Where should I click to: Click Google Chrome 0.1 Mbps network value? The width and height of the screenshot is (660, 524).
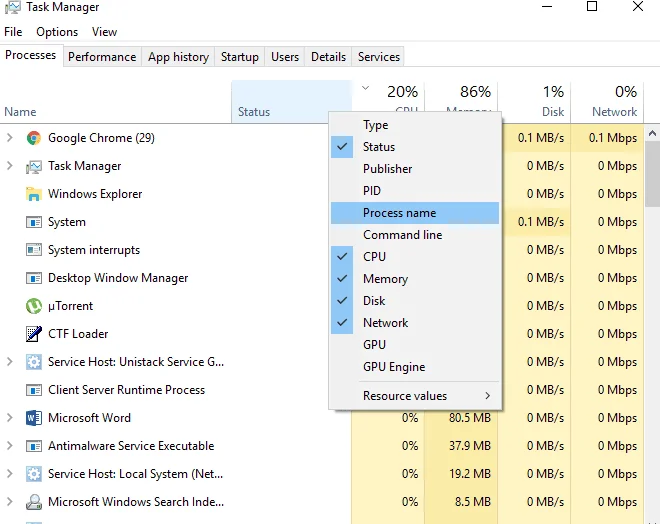click(613, 138)
